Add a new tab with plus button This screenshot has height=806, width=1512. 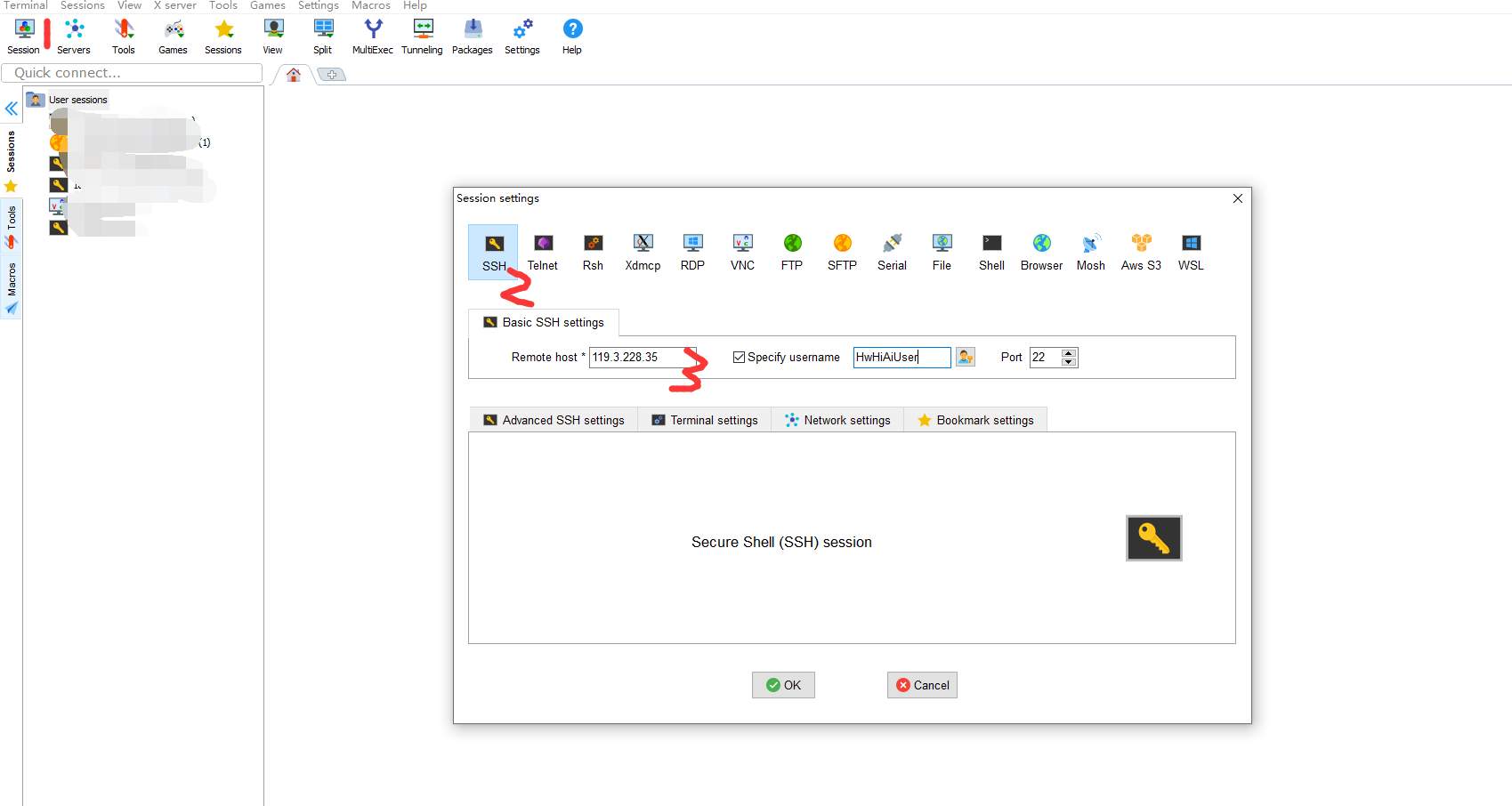coord(332,75)
